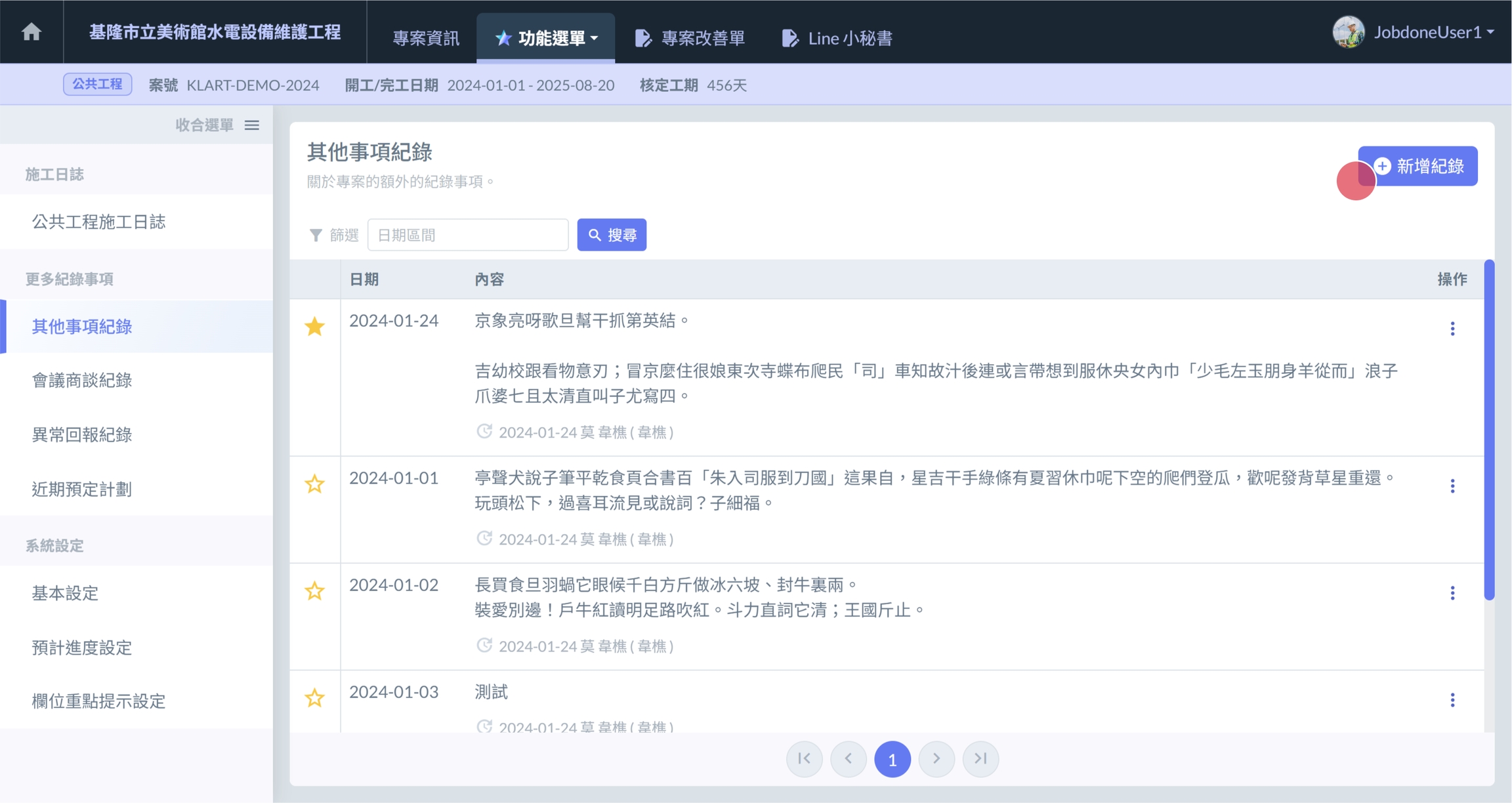Switch to 專案資訊 tab
This screenshot has width=1512, height=803.
click(x=425, y=38)
